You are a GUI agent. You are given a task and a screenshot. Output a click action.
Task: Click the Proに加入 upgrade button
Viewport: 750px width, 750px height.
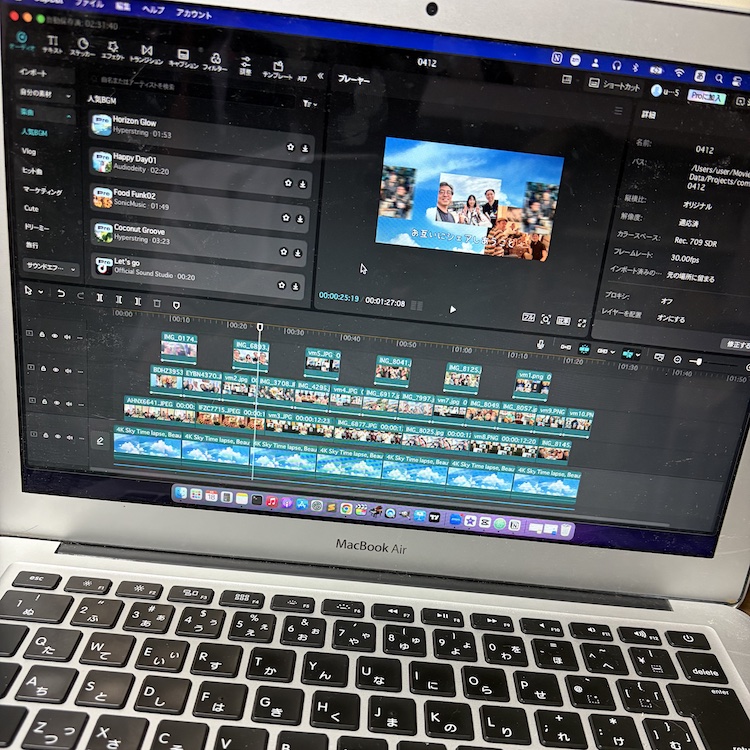pyautogui.click(x=706, y=97)
